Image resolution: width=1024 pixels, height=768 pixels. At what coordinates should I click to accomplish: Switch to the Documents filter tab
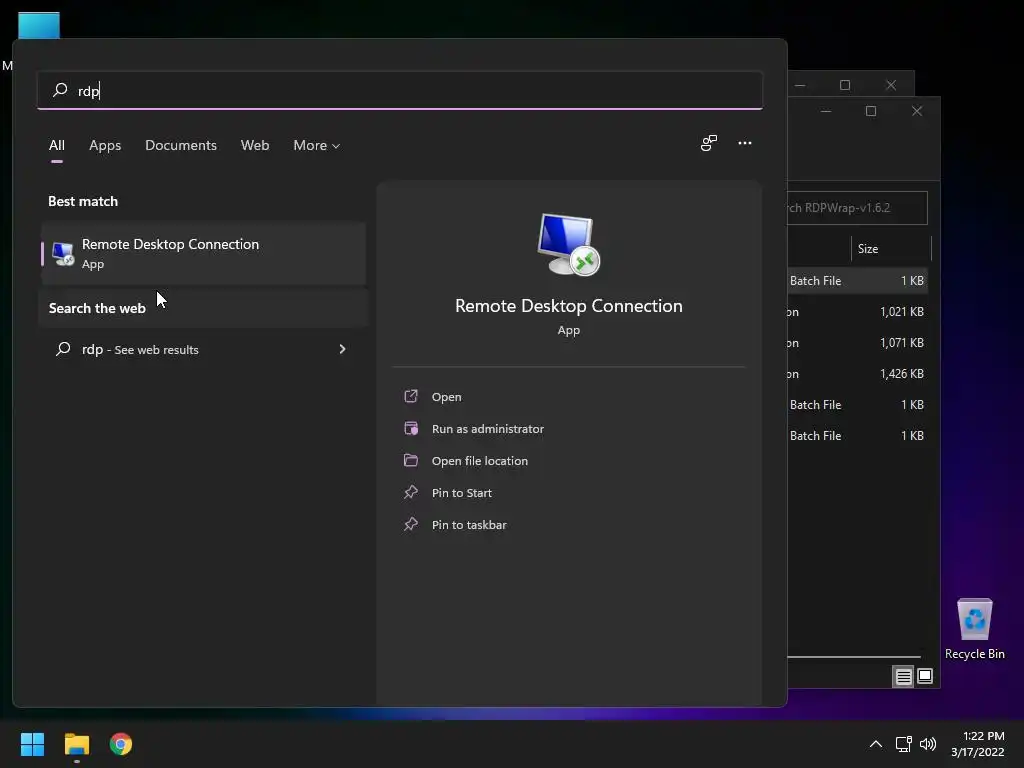(181, 145)
